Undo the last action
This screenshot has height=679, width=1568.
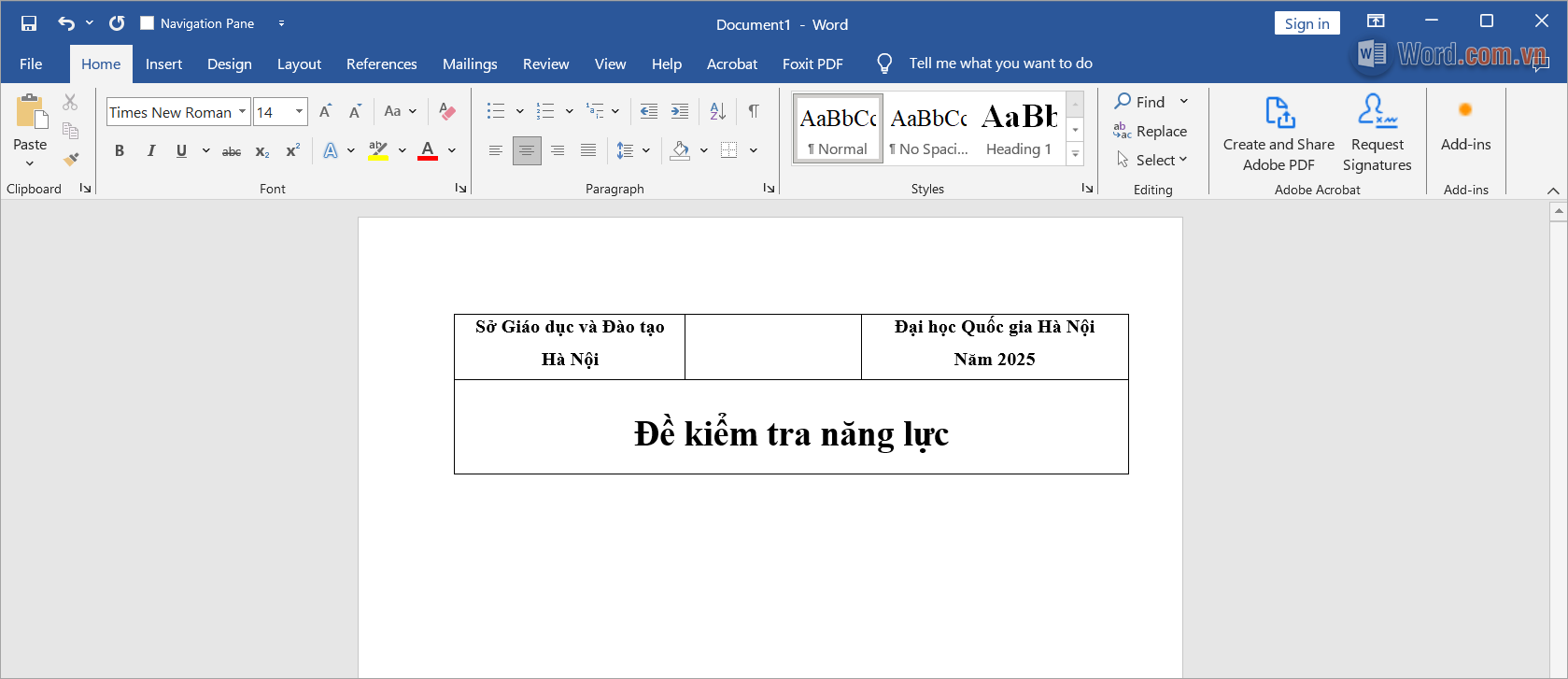click(65, 23)
